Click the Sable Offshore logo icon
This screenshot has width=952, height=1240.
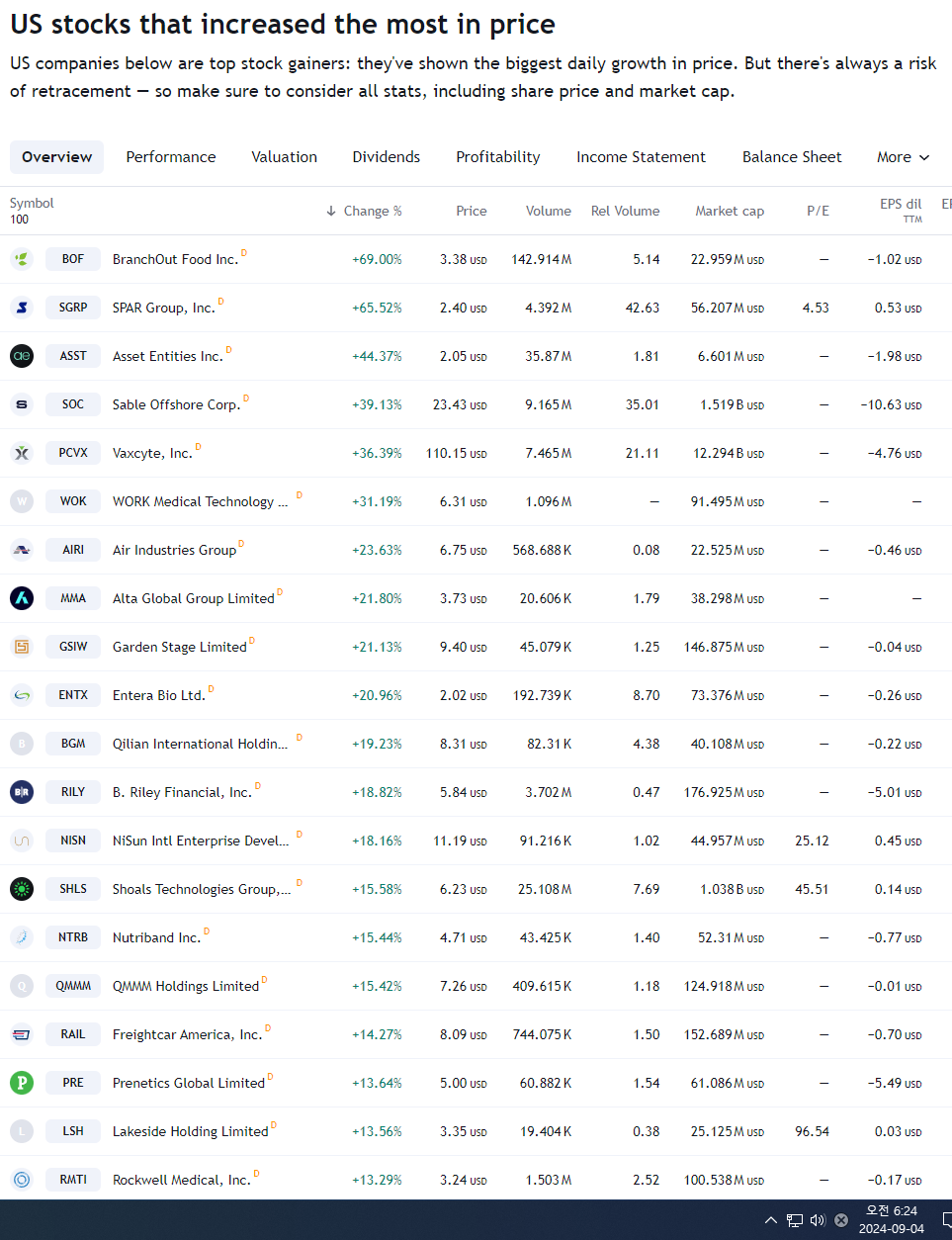pos(22,404)
